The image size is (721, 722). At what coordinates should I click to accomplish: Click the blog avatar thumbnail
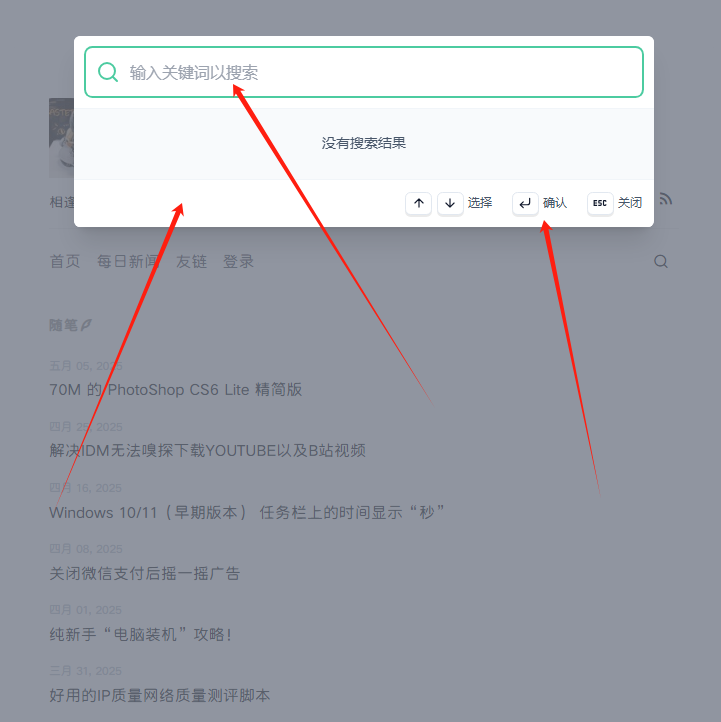[61, 138]
